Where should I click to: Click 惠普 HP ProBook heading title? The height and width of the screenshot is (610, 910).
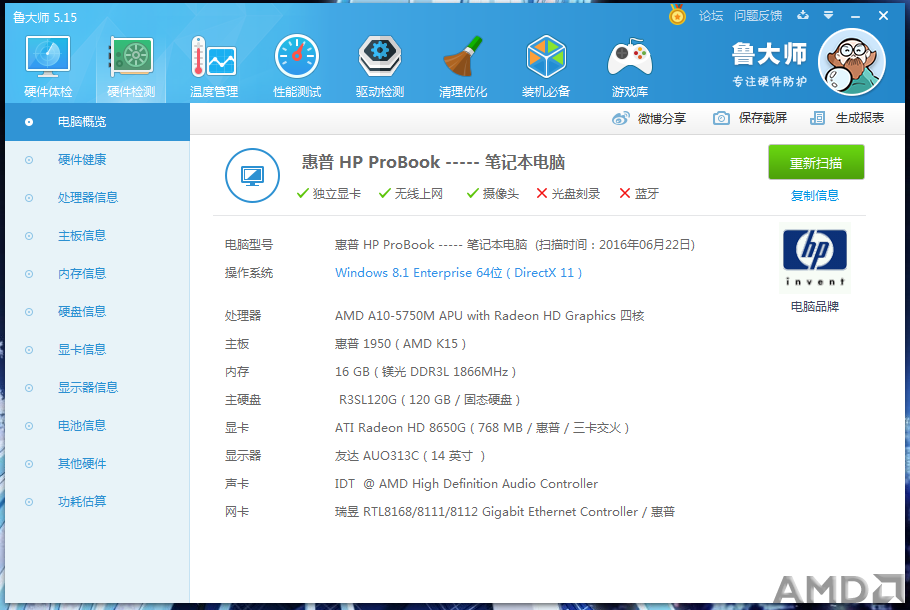(x=434, y=162)
